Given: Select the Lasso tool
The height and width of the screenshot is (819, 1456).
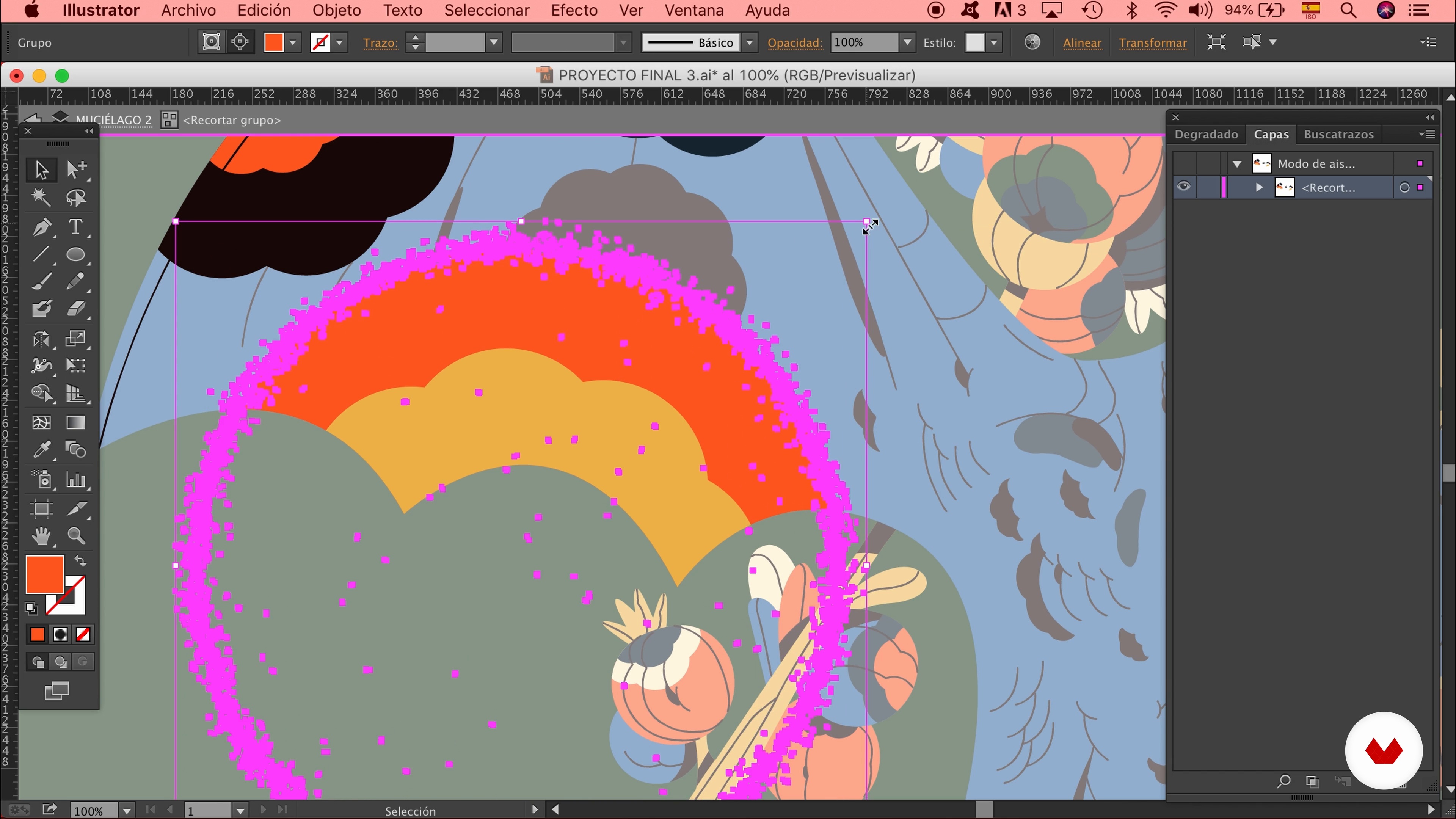Looking at the screenshot, I should pos(76,197).
